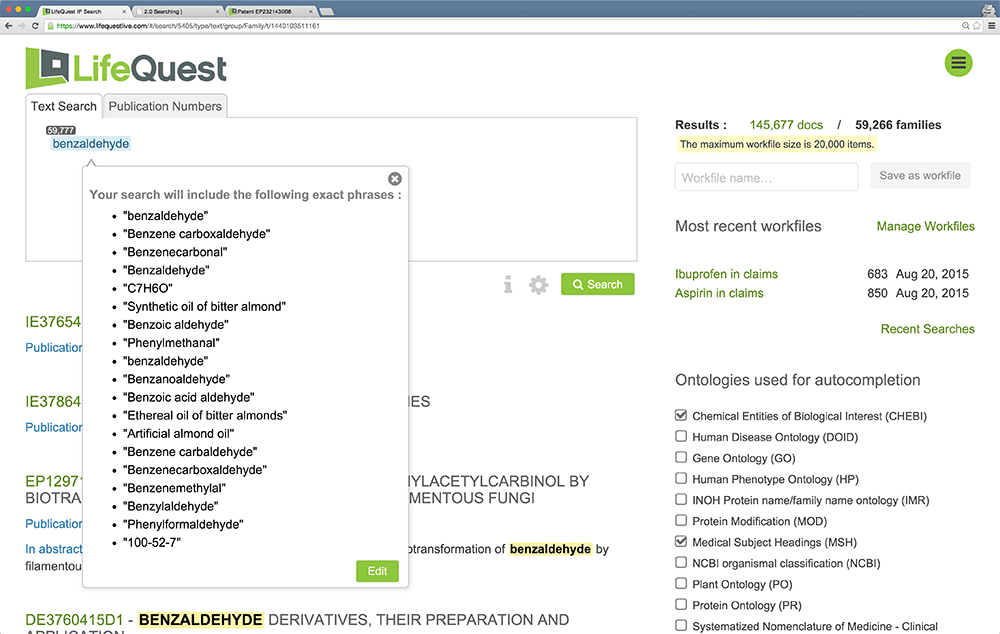Open a new browser tab
The width and height of the screenshot is (1000, 634).
tap(326, 11)
